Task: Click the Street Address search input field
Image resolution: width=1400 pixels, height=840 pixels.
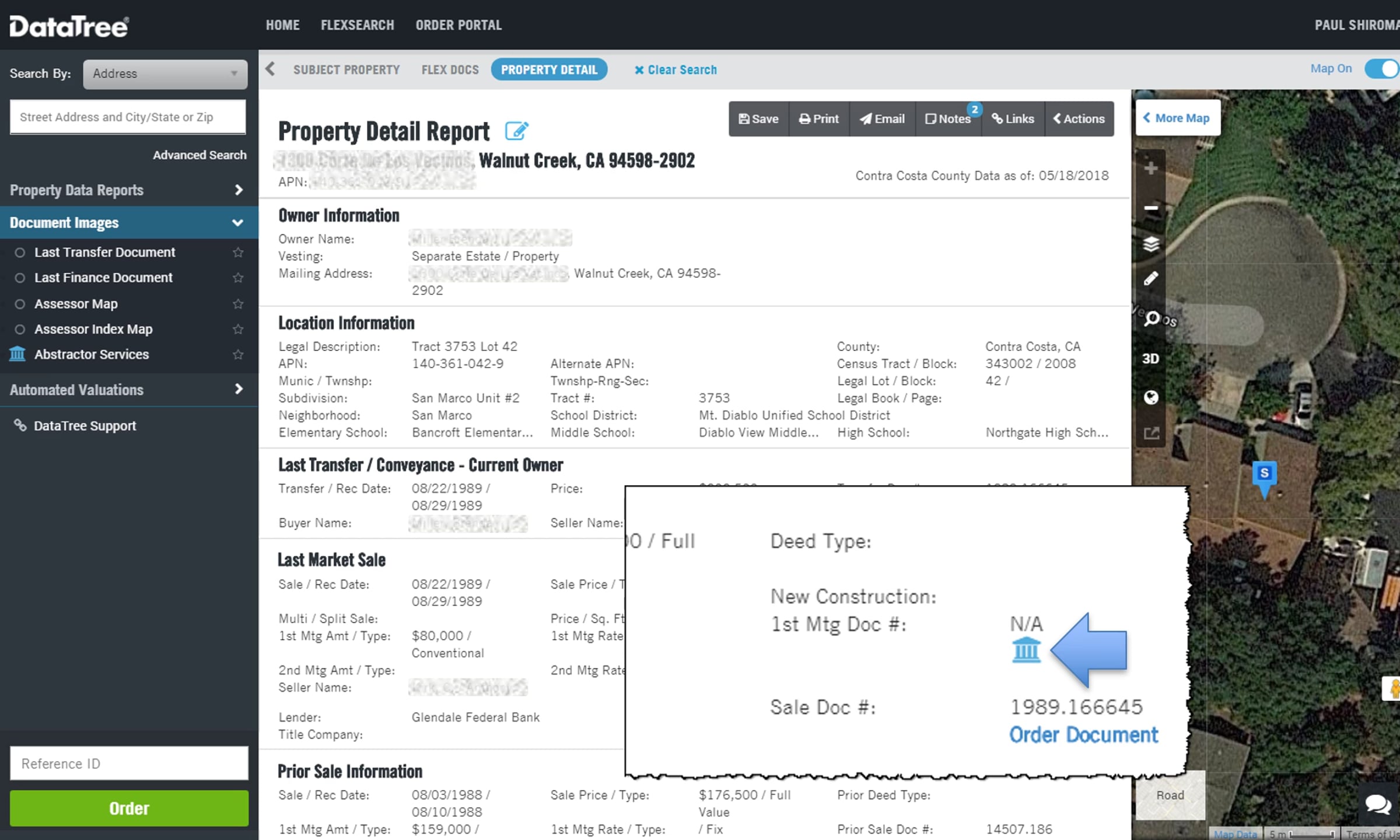Action: (x=128, y=117)
